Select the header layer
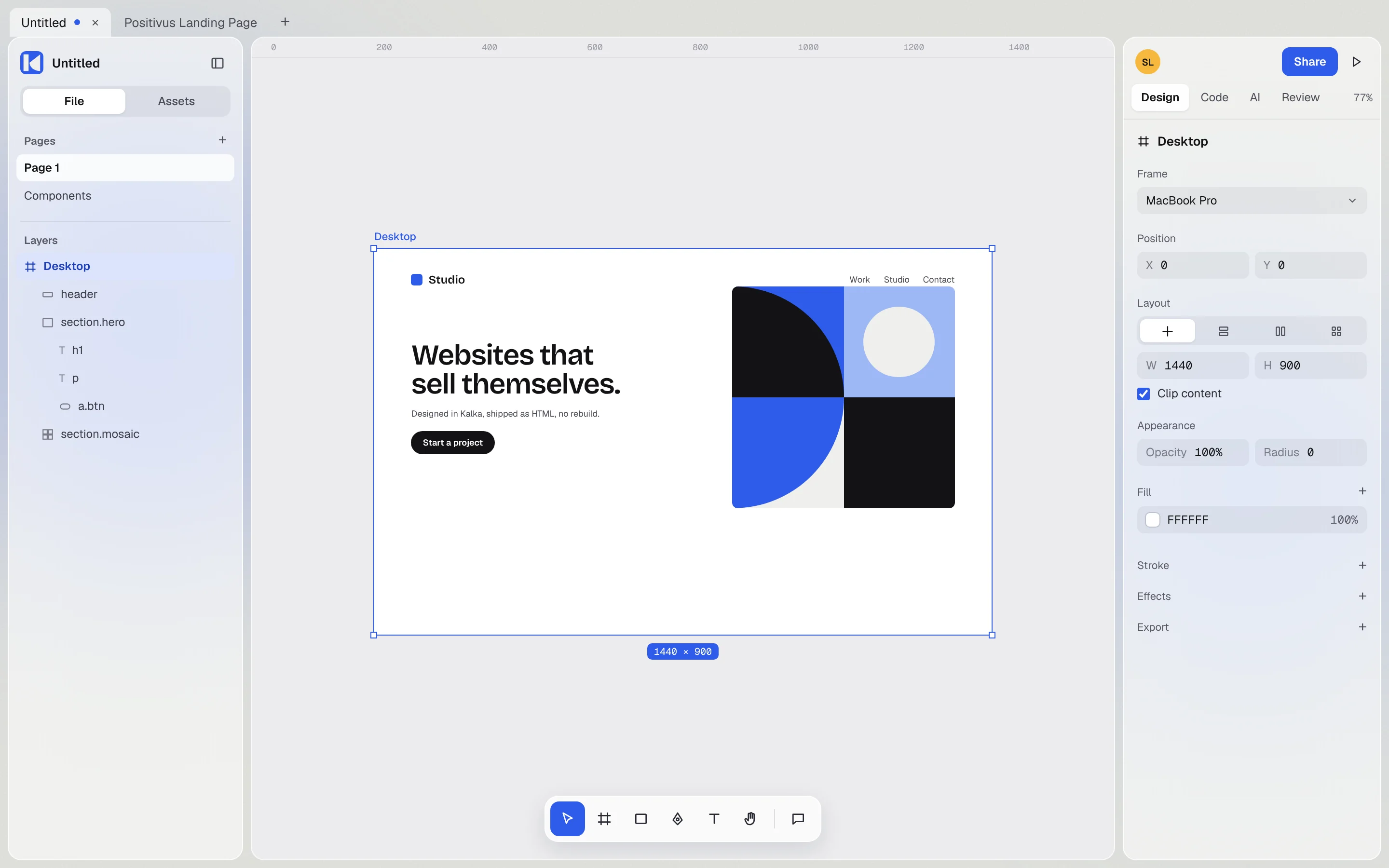1389x868 pixels. pyautogui.click(x=125, y=294)
